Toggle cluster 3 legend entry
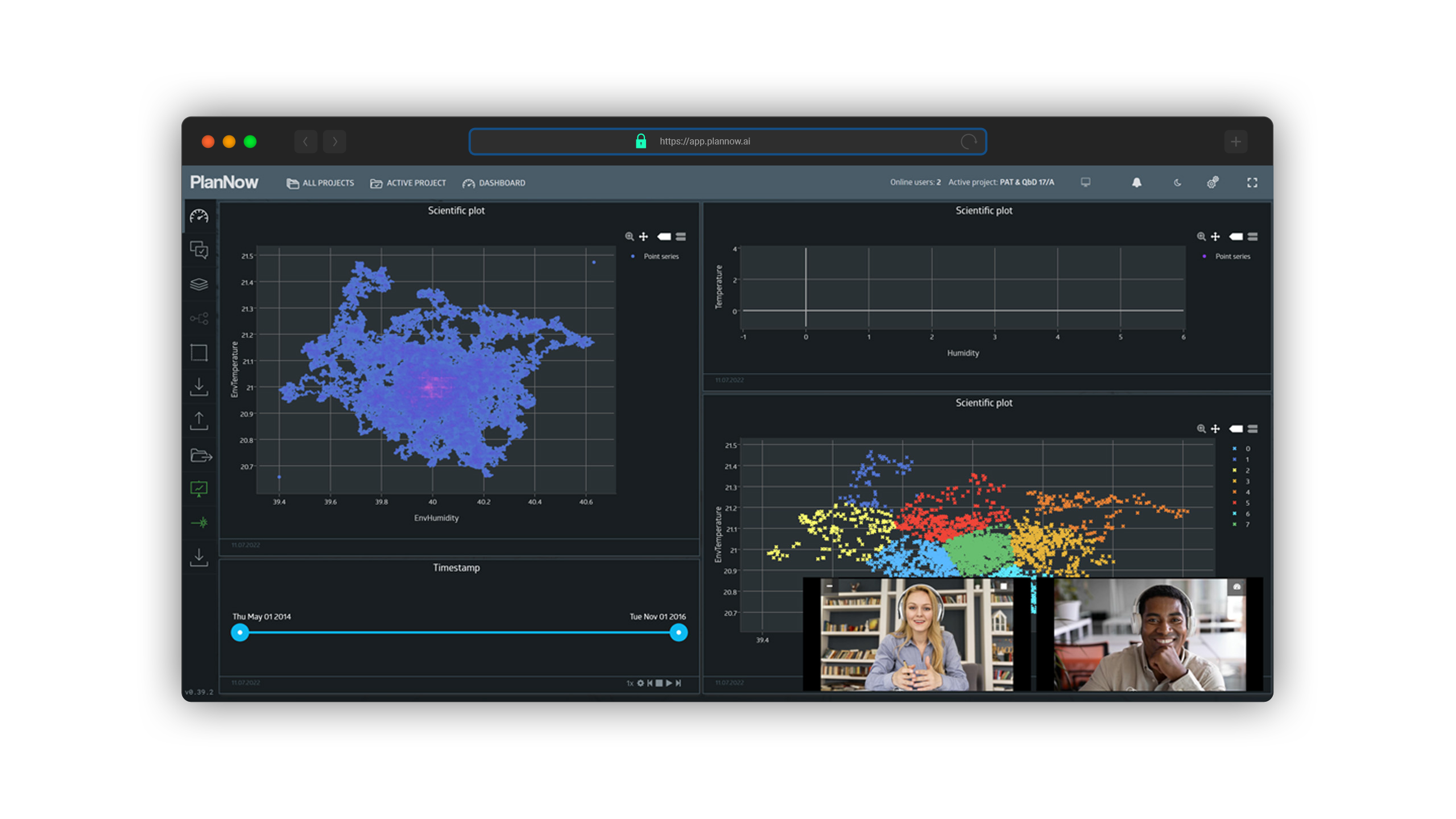 (x=1241, y=481)
